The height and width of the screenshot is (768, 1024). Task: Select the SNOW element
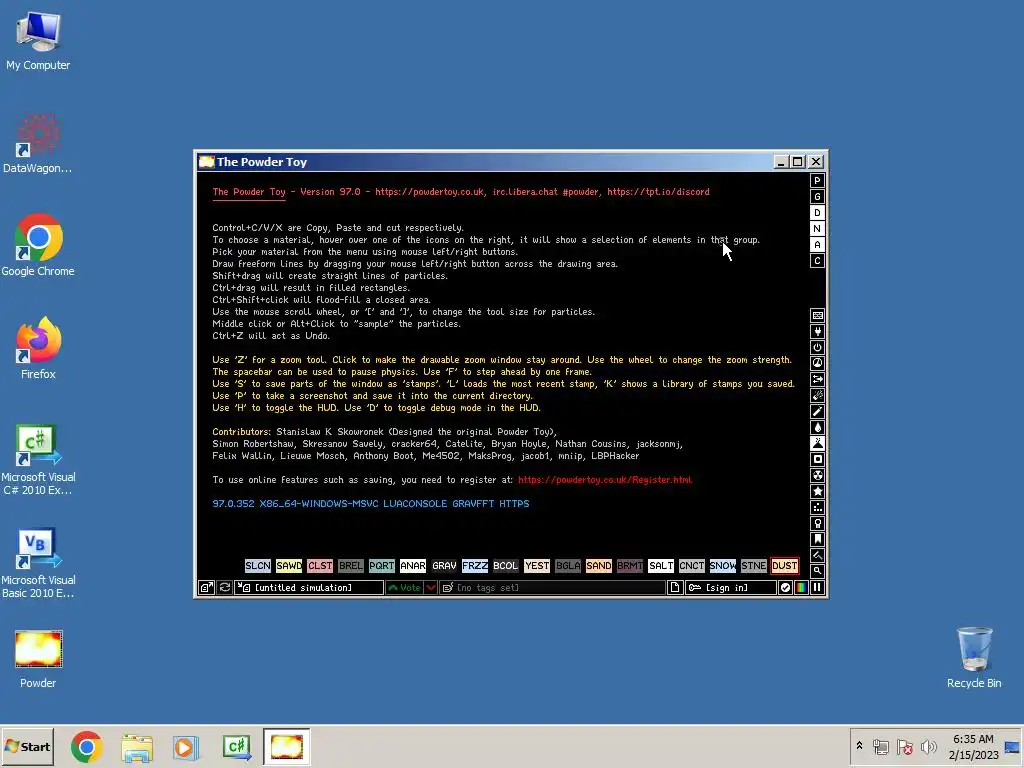(723, 566)
